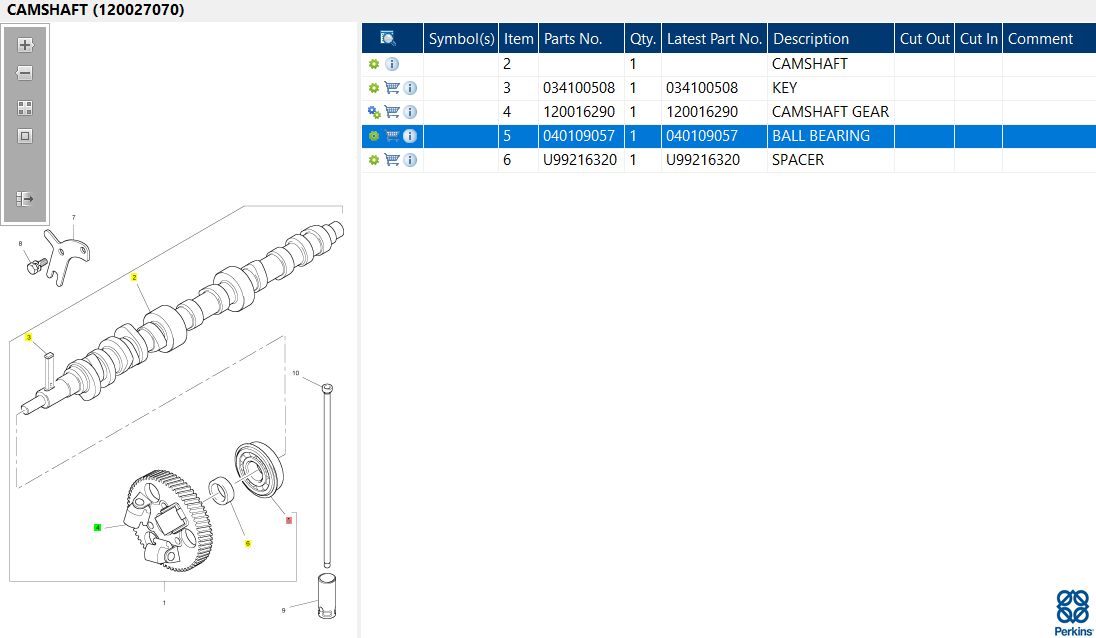The image size is (1096, 638).
Task: Click parts number U99216320 in Parts No. column
Action: tap(580, 160)
